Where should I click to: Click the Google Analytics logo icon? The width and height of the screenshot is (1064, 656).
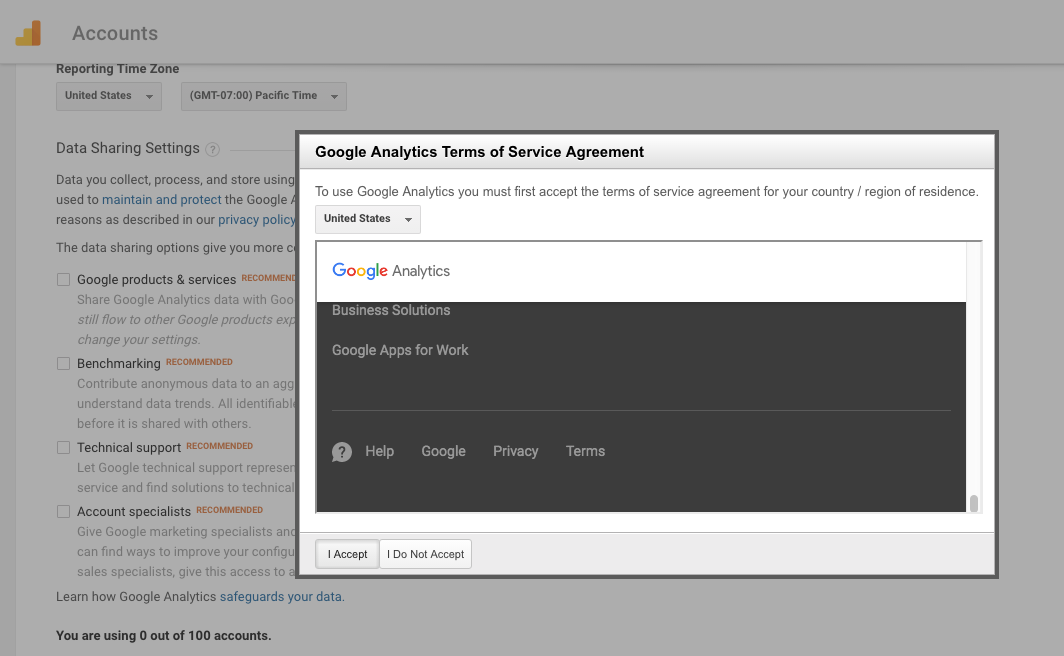point(28,33)
